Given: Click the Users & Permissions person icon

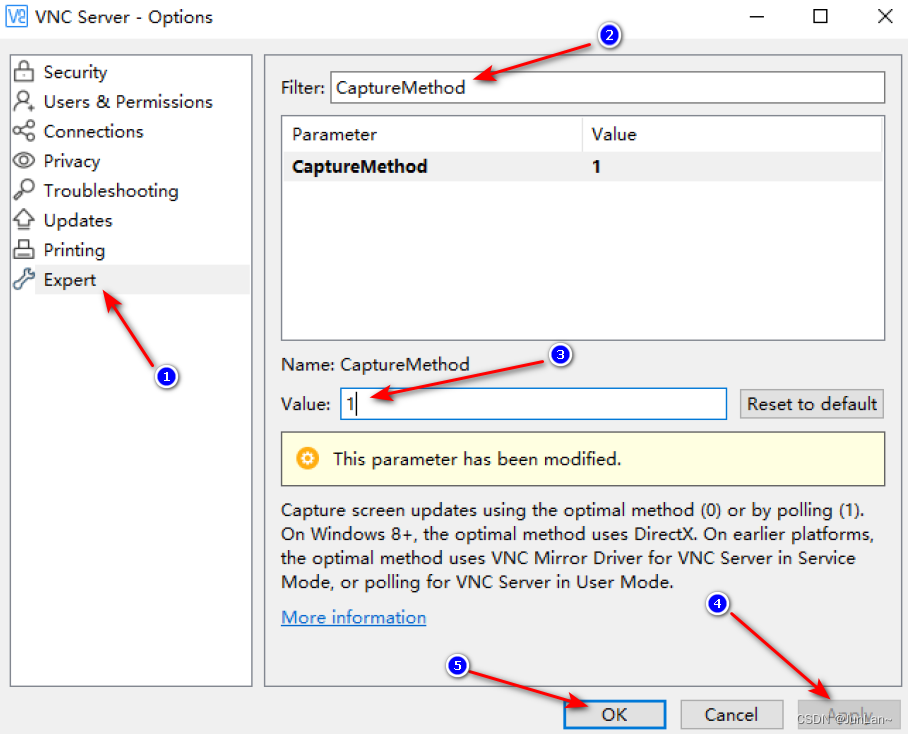Looking at the screenshot, I should pos(24,101).
